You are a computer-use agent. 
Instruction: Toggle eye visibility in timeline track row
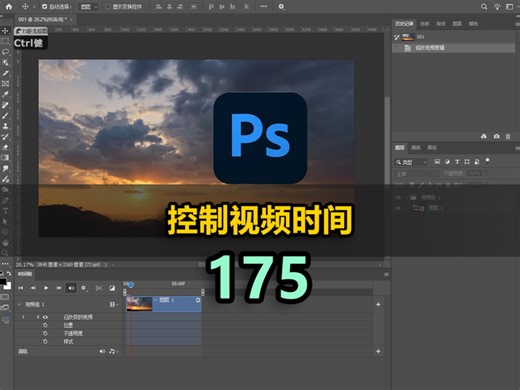tap(45, 317)
